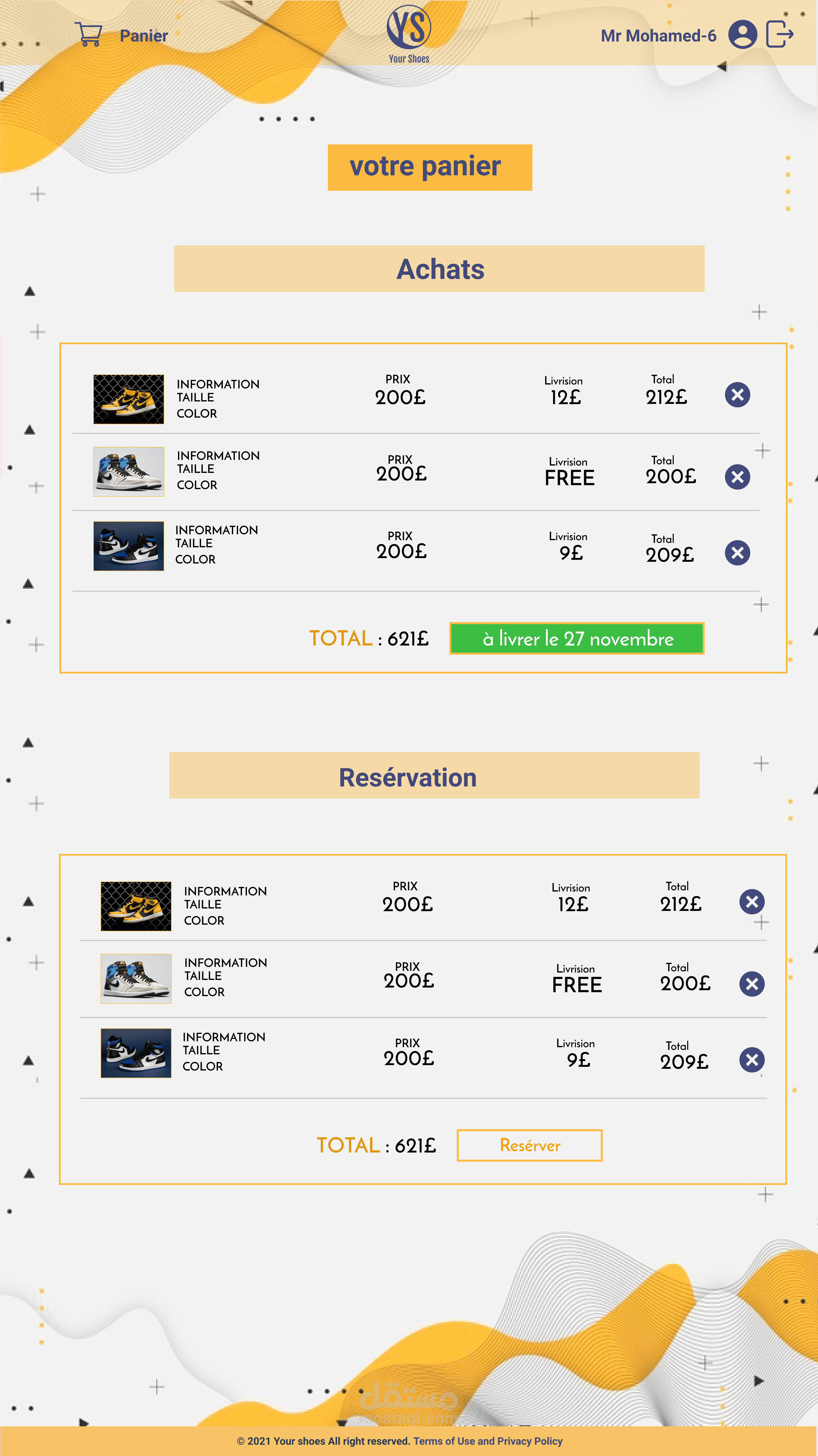
Task: Select the royal blue sneaker thumbnail in Resérvation
Action: pos(135,1053)
